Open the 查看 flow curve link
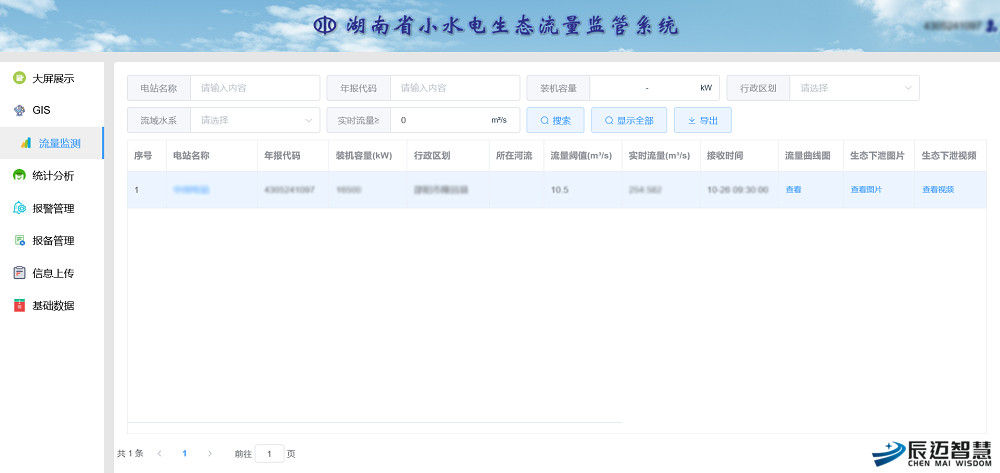This screenshot has height=473, width=1000. 793,189
